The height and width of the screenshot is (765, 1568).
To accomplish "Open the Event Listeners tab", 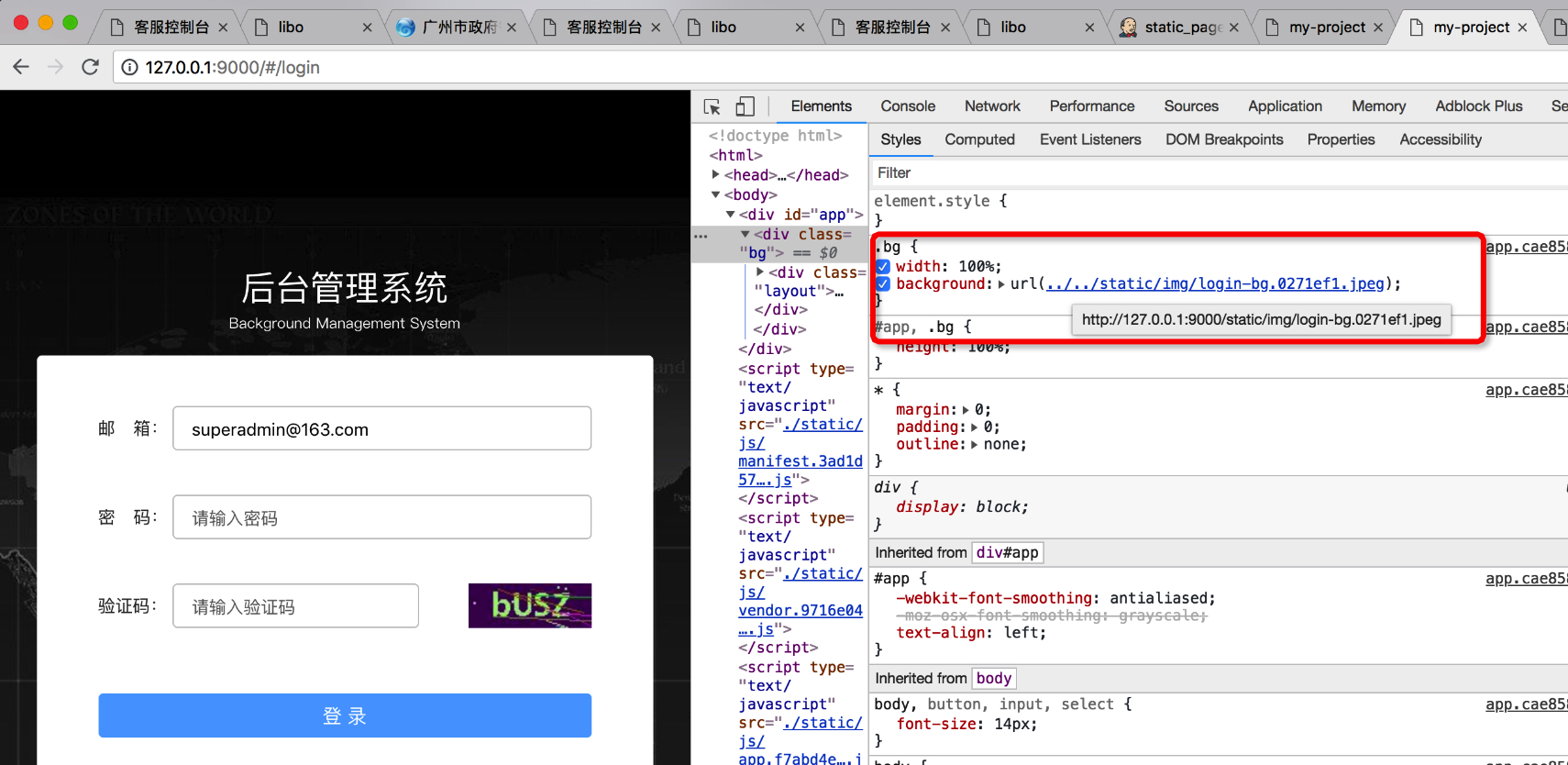I will coord(1090,139).
